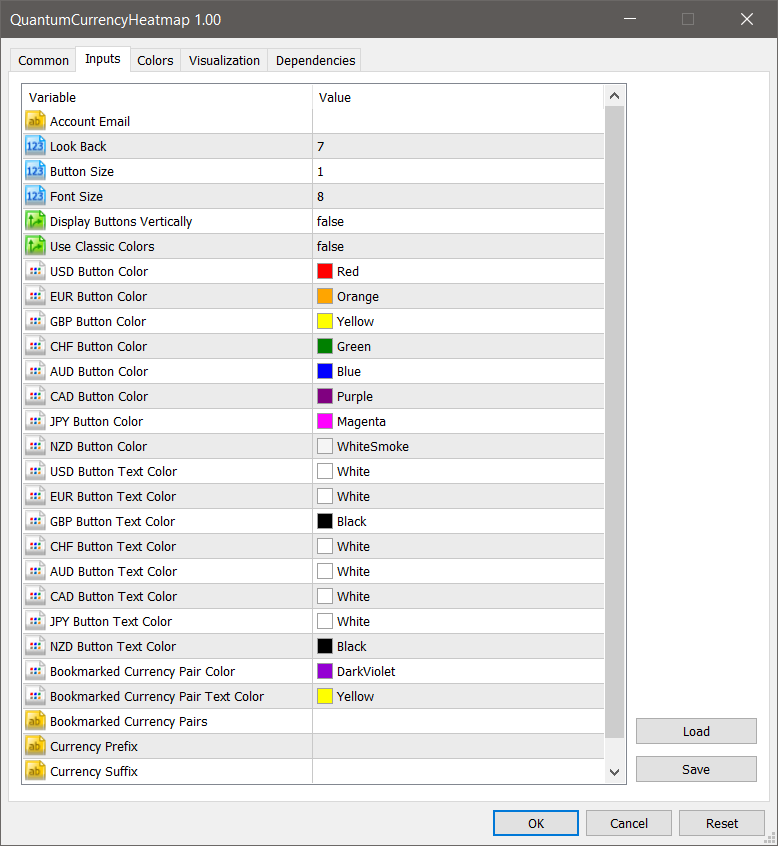
Task: Open the Visualization tab
Action: 224,60
